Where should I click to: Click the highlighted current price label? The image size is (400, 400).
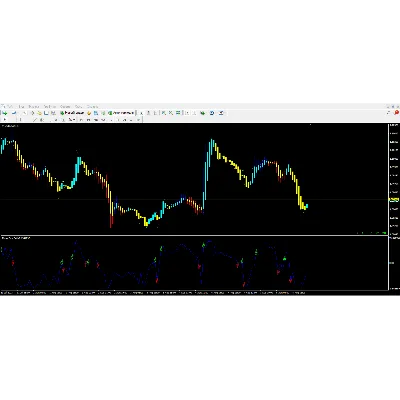point(394,200)
